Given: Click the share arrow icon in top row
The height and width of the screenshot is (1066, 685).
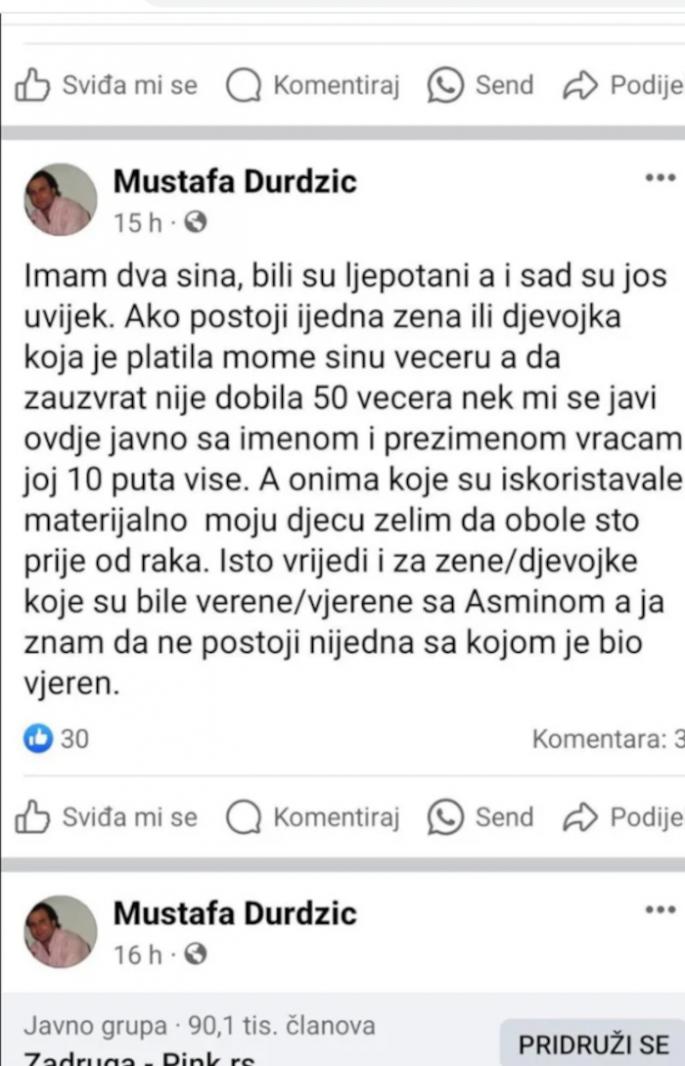Looking at the screenshot, I should (580, 86).
